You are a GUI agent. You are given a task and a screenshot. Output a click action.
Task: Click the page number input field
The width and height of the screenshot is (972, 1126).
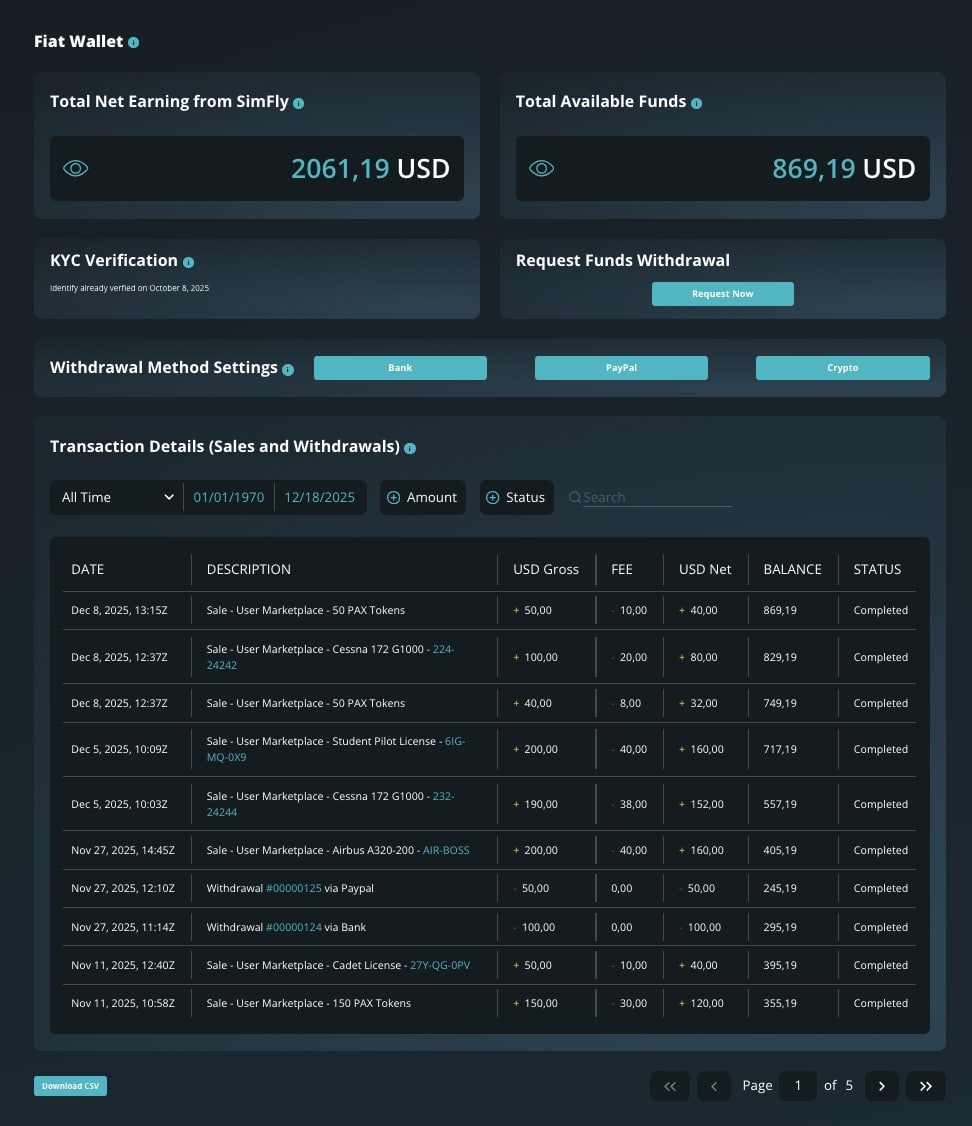coord(797,1086)
